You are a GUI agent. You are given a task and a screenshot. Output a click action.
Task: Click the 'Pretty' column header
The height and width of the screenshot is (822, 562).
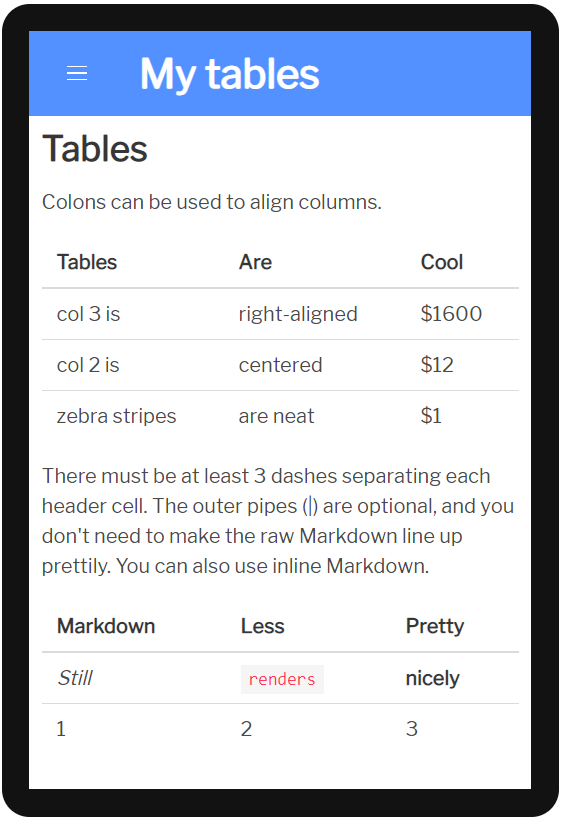click(x=435, y=626)
